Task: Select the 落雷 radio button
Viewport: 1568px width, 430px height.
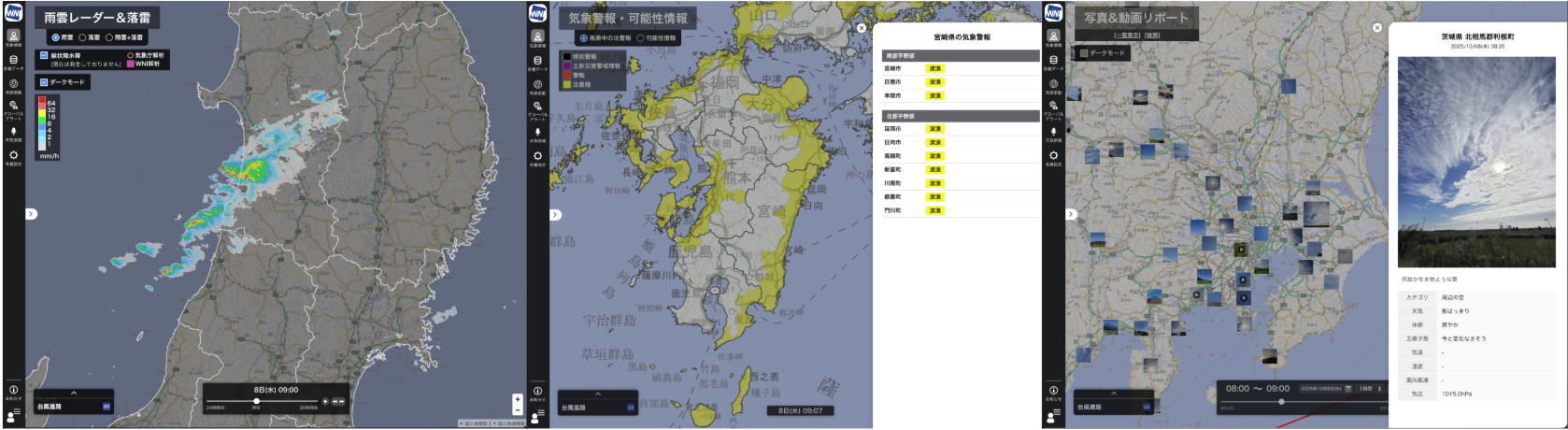Action: click(x=83, y=37)
